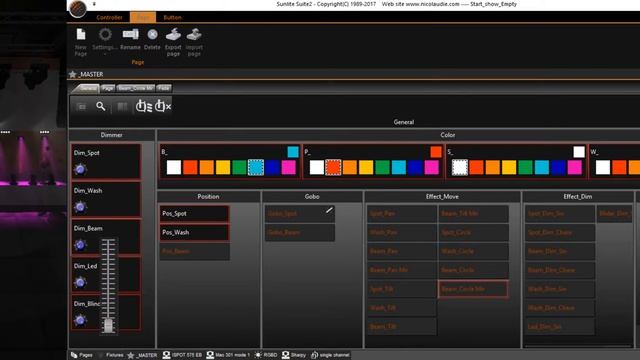640x360 pixels.
Task: Click the list view toolbar icon
Action: pyautogui.click(x=82, y=107)
